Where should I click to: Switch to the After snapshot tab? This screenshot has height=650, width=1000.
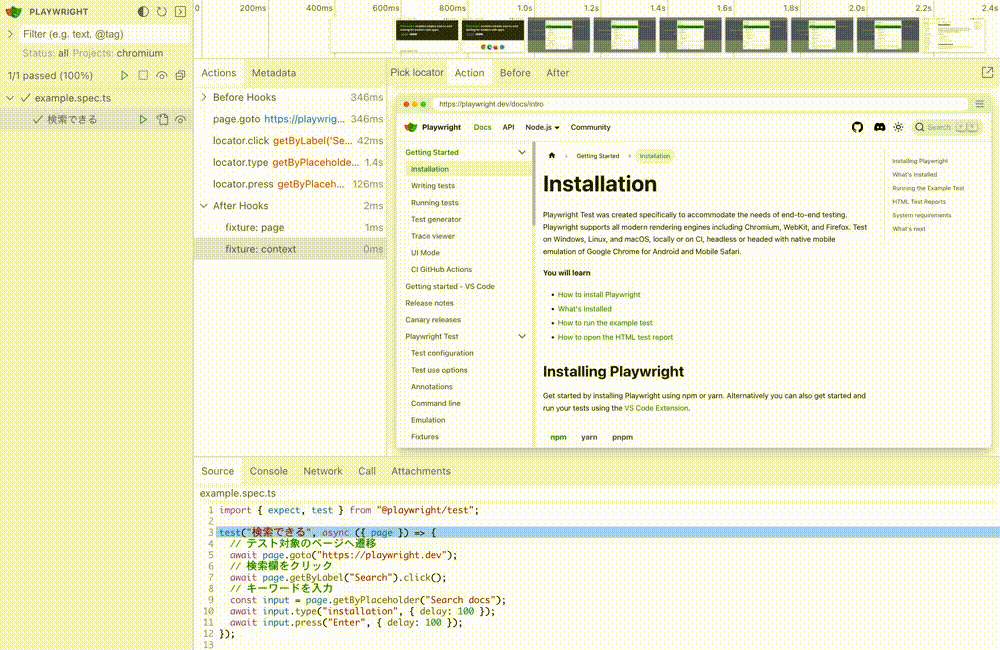tap(557, 73)
